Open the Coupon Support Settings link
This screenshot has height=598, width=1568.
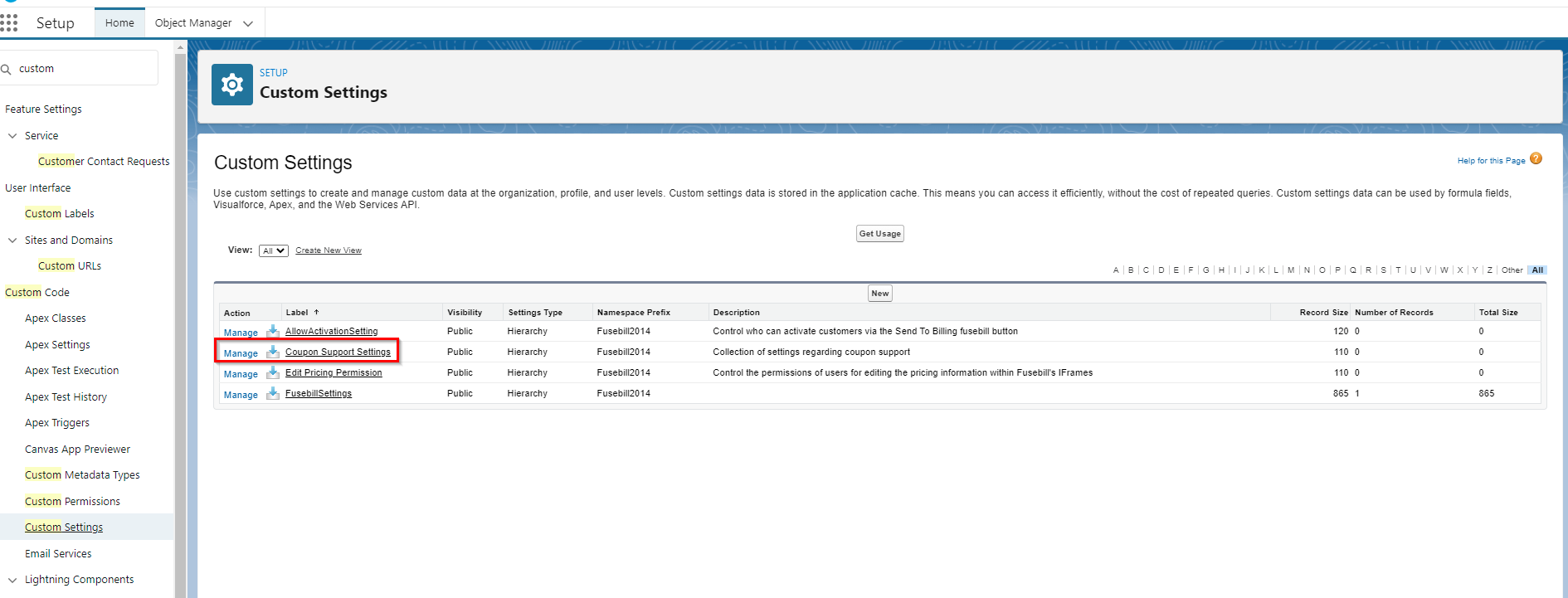[x=338, y=352]
